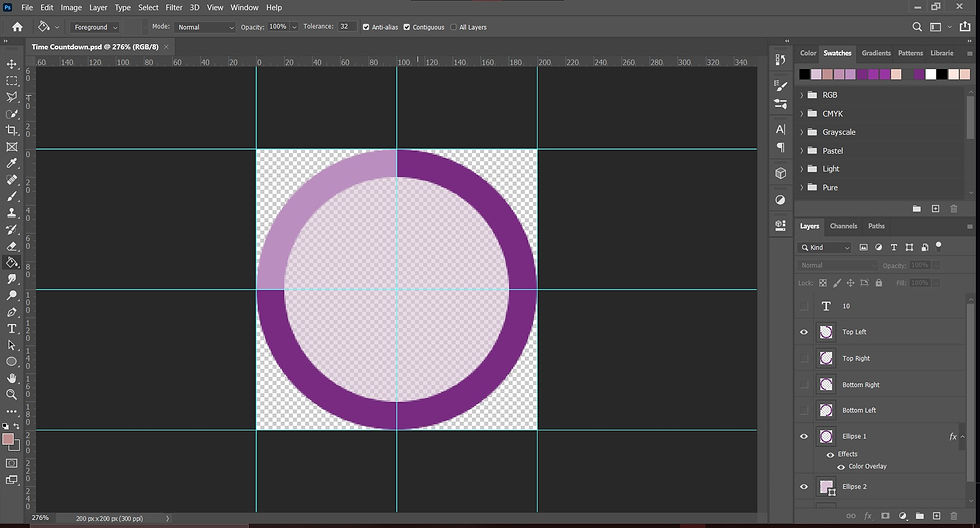Viewport: 980px width, 528px height.
Task: Select the Ellipse shape tool
Action: click(12, 362)
